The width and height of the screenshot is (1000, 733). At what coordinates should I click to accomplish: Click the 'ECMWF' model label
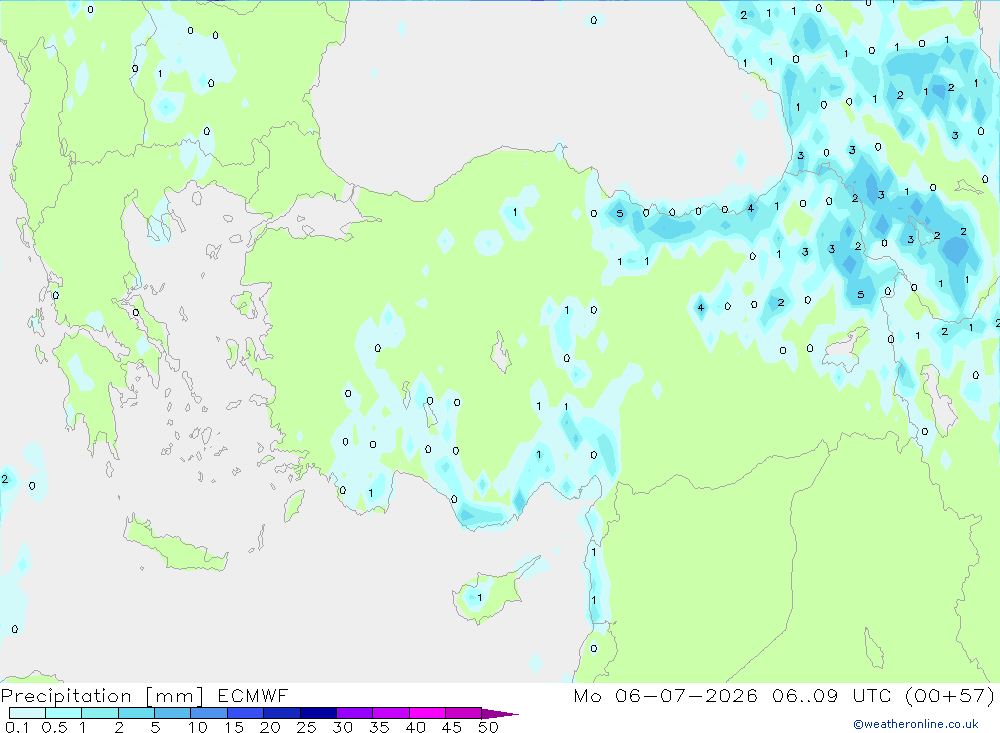[253, 695]
